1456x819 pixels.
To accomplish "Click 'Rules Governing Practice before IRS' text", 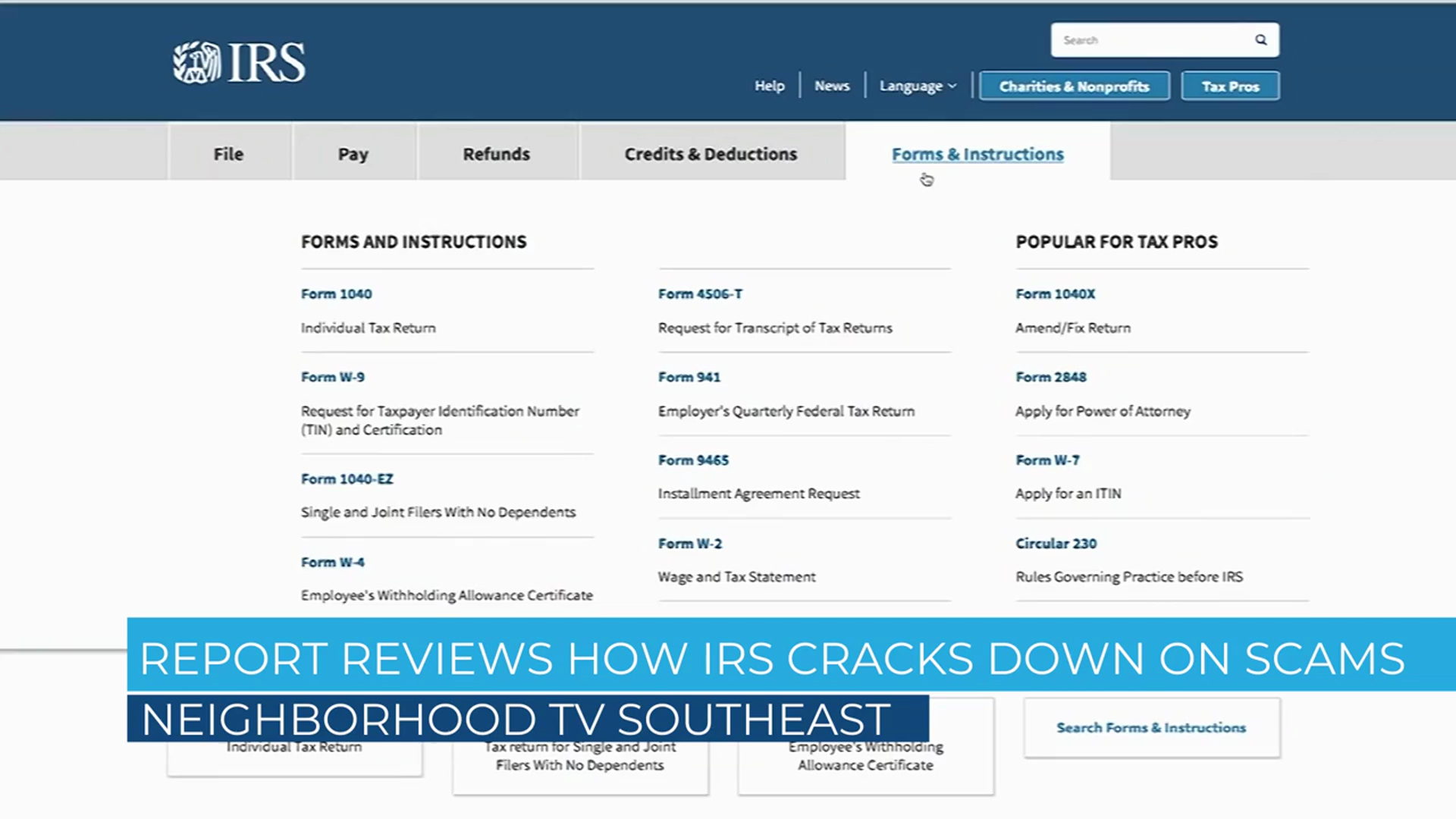I will click(x=1129, y=577).
